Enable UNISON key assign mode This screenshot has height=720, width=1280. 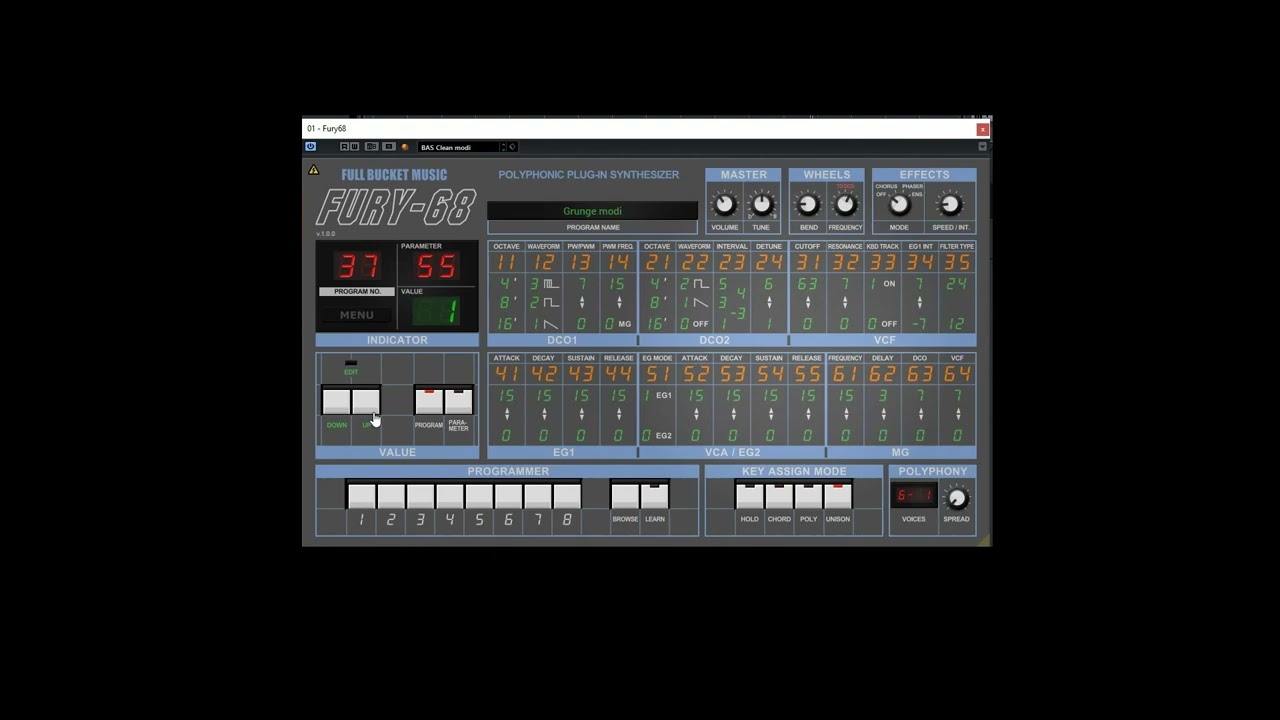coord(838,496)
